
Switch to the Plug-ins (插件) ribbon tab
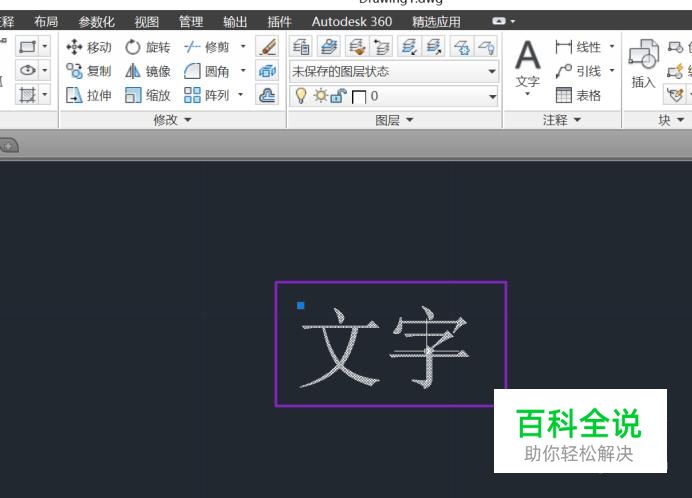click(279, 21)
